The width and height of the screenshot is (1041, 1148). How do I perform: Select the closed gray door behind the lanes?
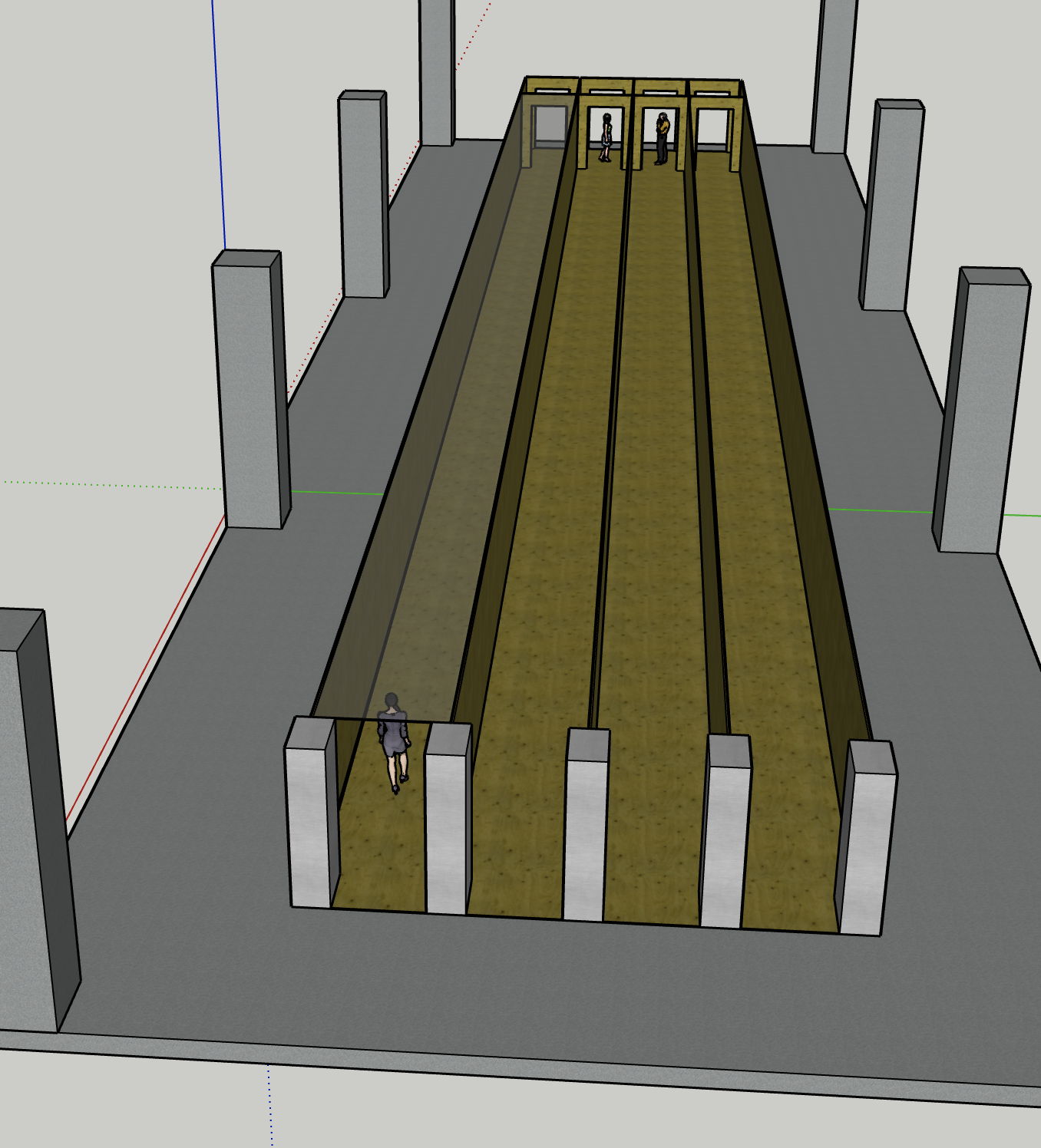550,126
